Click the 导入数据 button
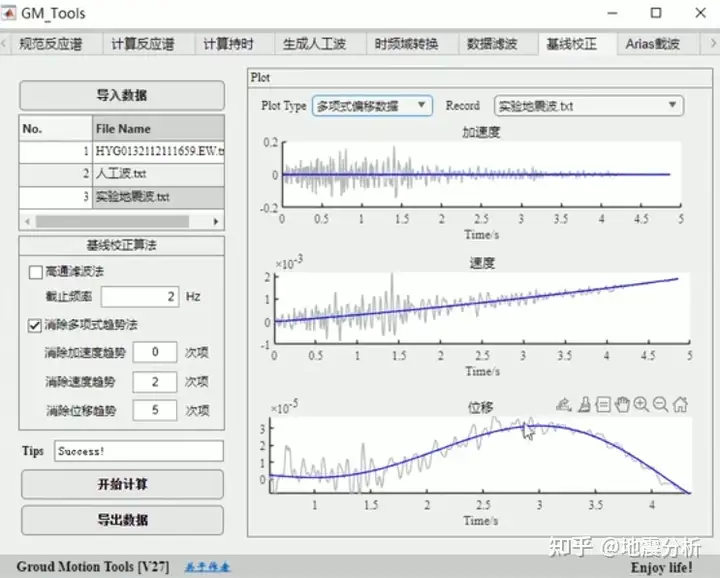This screenshot has width=720, height=578. [x=122, y=95]
